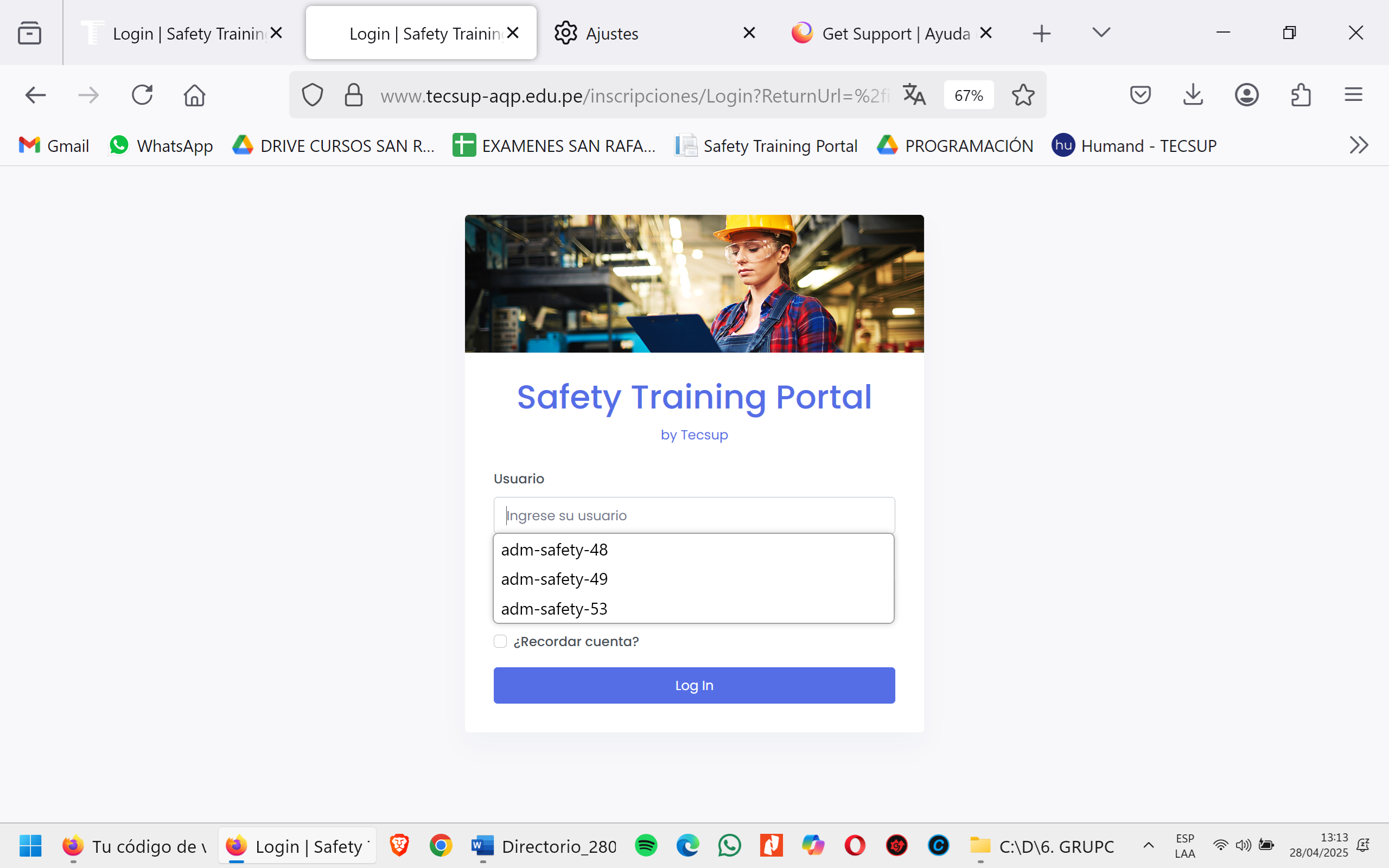Close the first Login Safety Training tab
Viewport: 1389px width, 868px height.
pyautogui.click(x=276, y=33)
